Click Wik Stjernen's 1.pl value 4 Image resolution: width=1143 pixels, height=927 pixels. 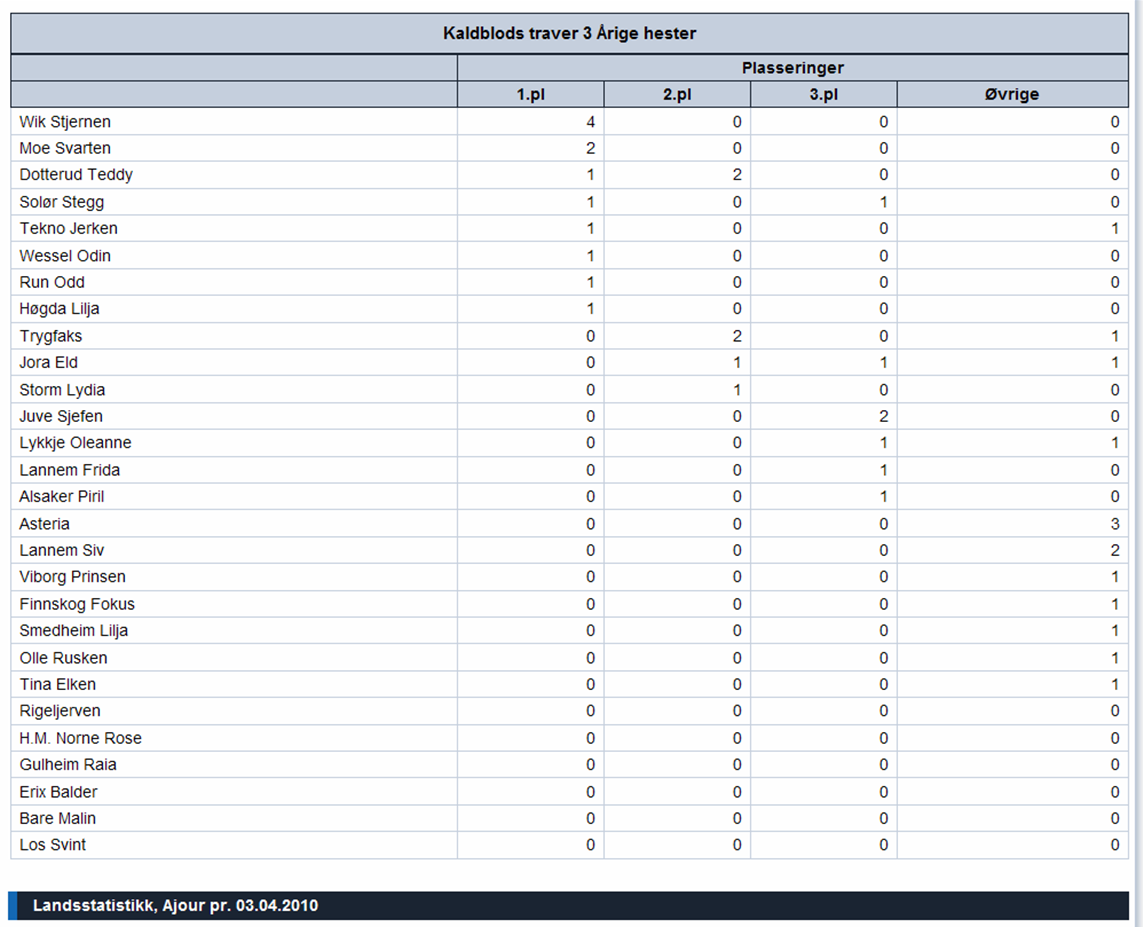(x=590, y=122)
